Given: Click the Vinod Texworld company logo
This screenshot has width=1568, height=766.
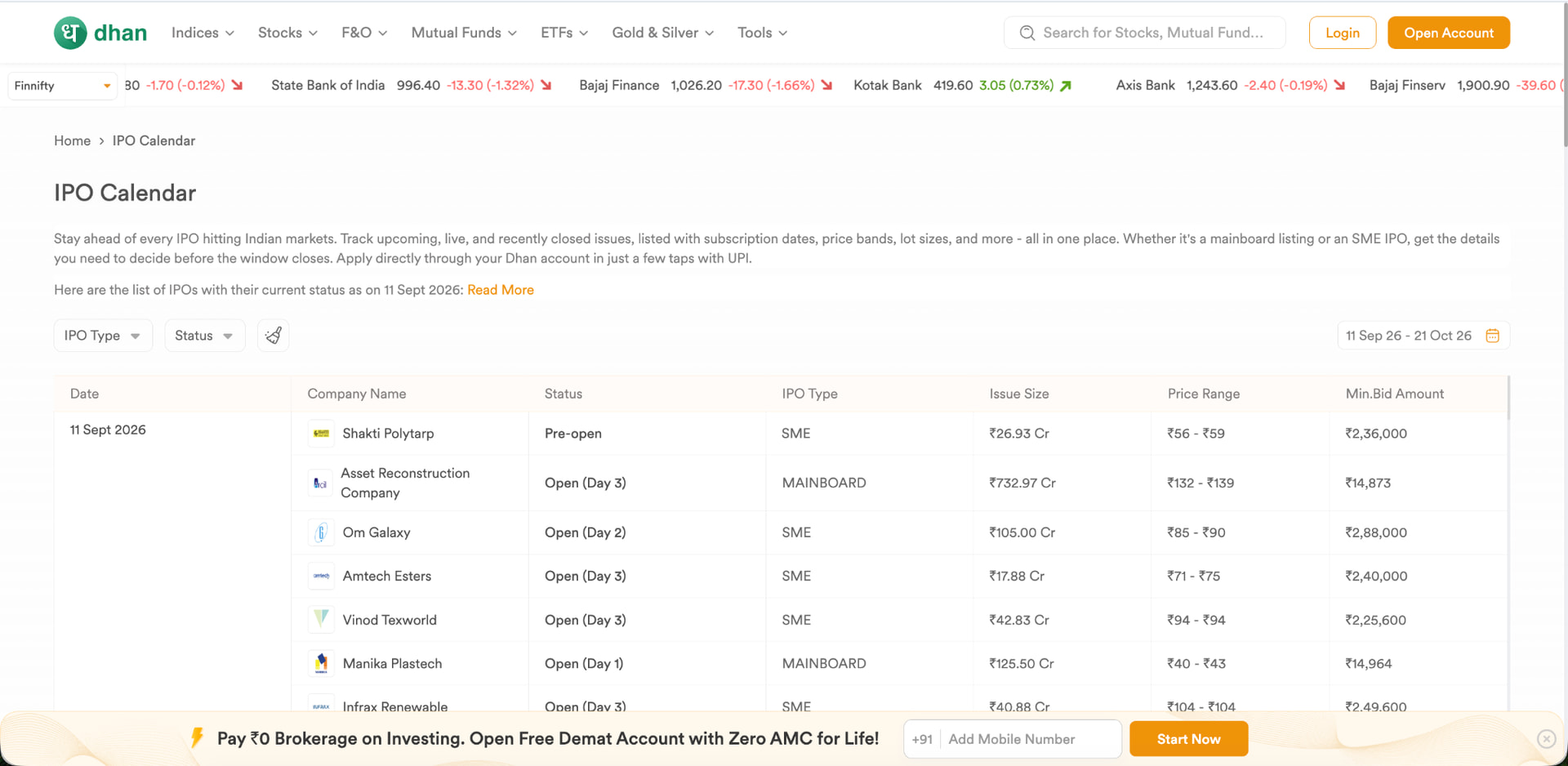Looking at the screenshot, I should pyautogui.click(x=321, y=620).
